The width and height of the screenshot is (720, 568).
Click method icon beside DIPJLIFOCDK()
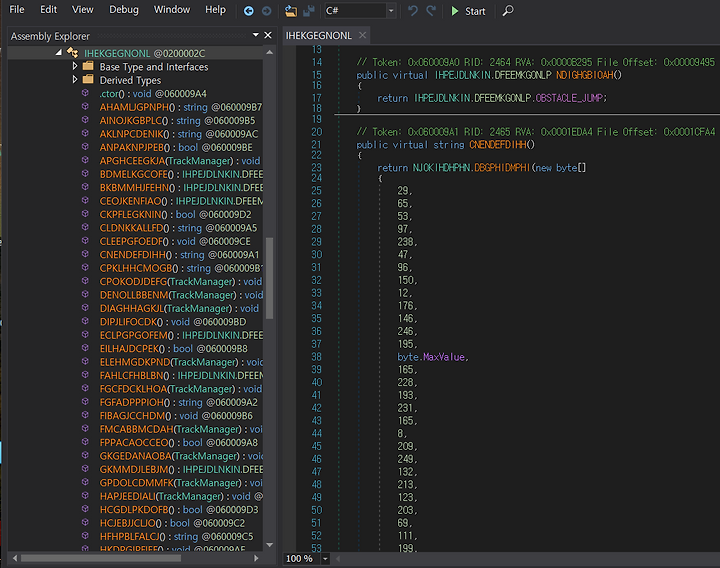85,321
